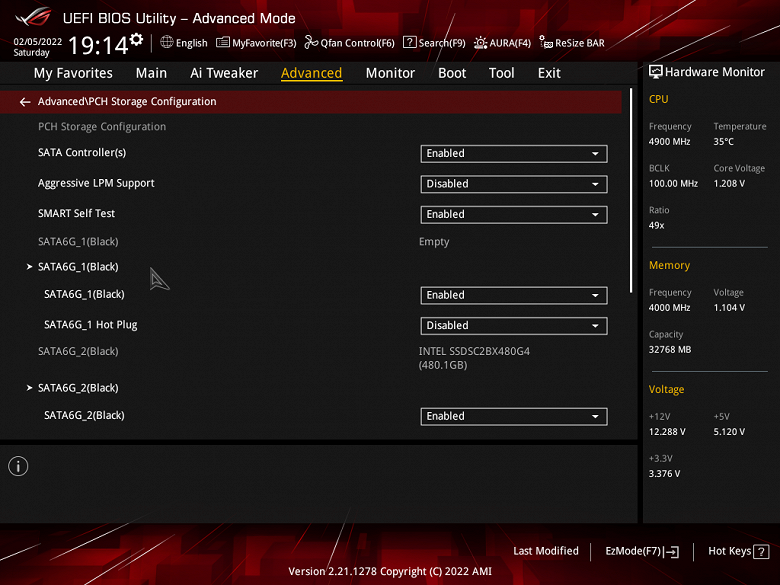Open the Tool tab

[x=501, y=73]
